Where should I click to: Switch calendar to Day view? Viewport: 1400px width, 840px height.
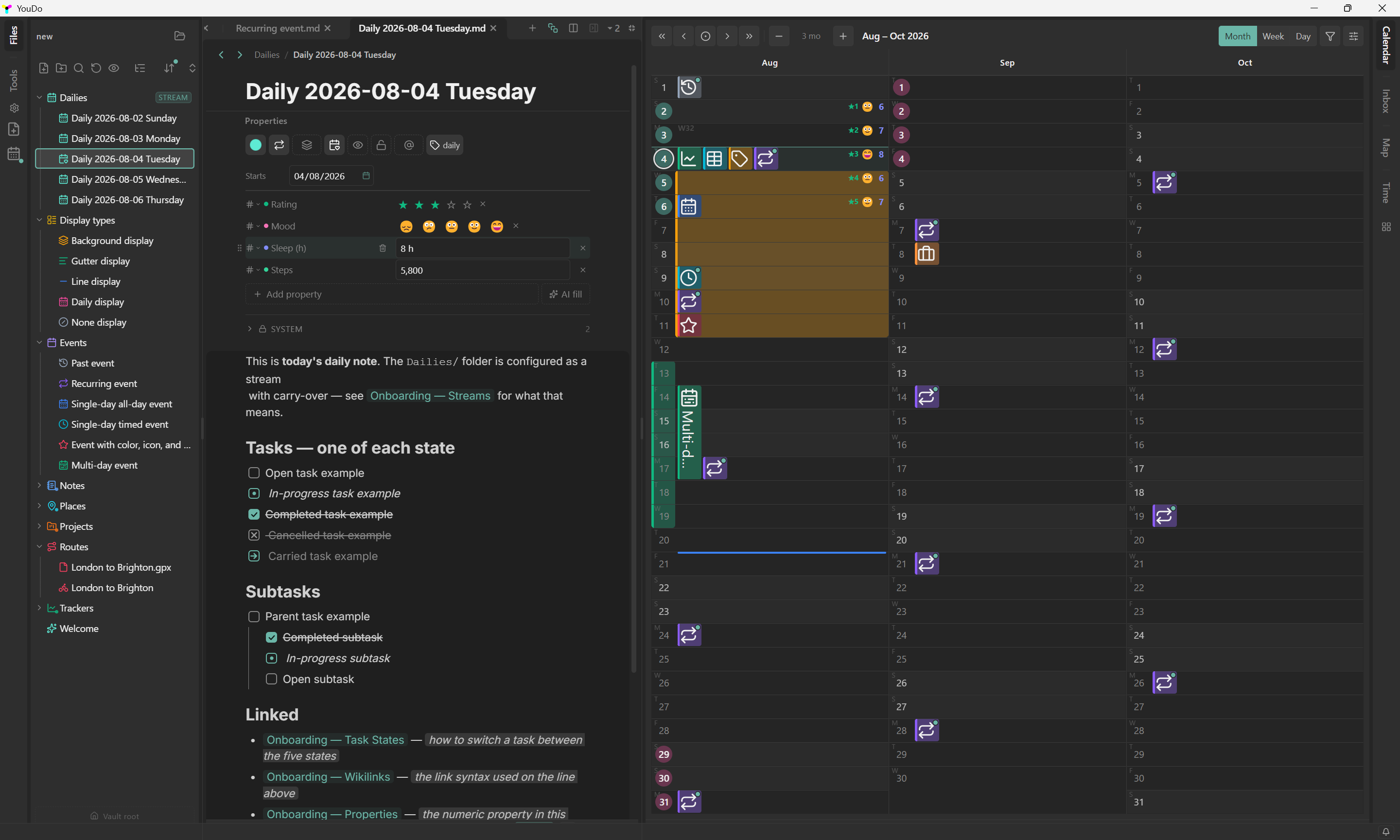pos(1303,36)
